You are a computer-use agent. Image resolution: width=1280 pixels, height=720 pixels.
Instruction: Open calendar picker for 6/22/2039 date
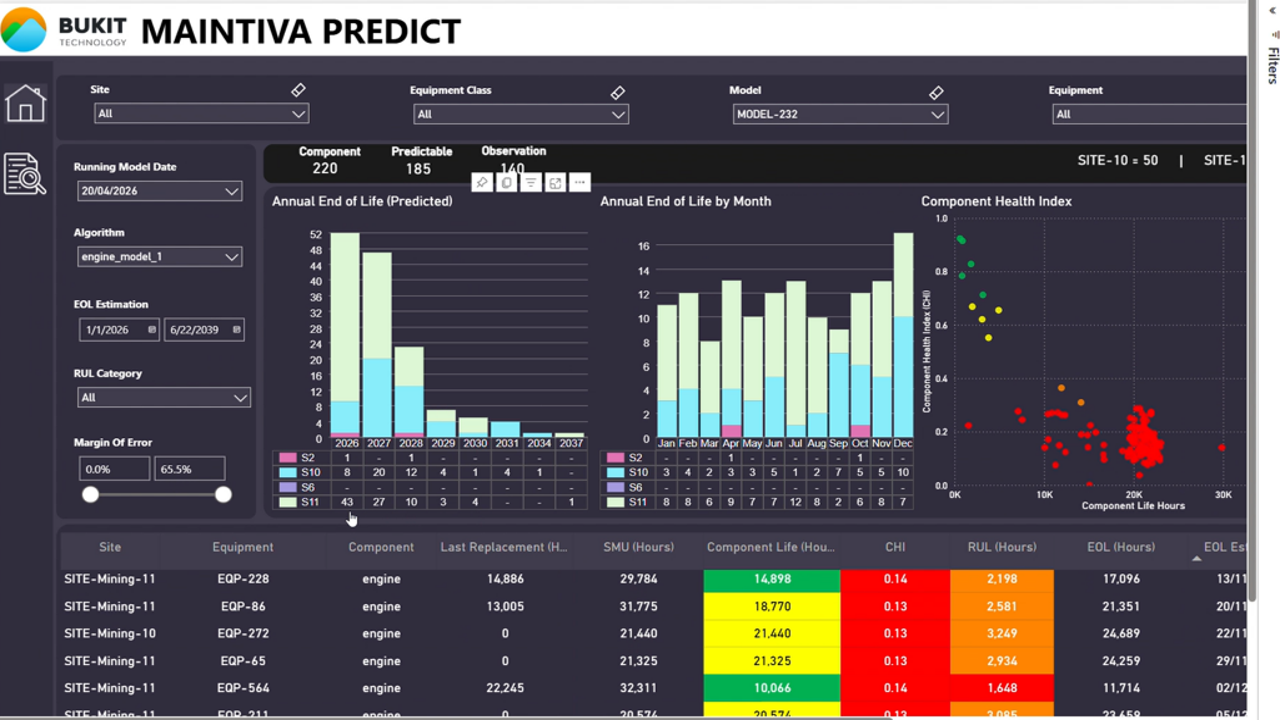point(237,329)
